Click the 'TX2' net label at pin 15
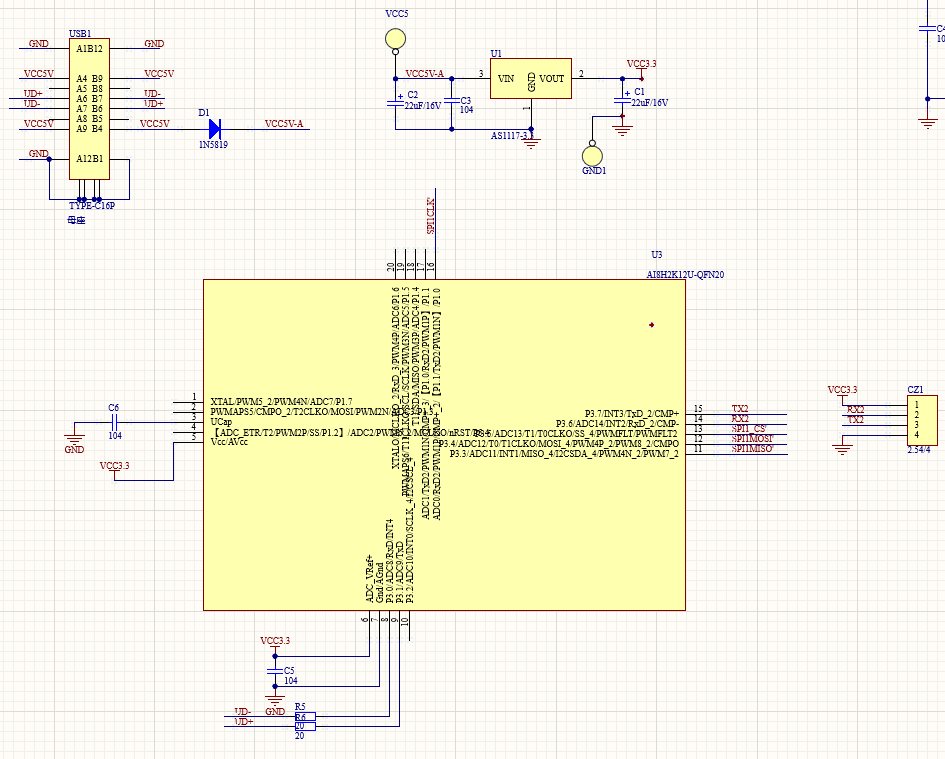Screen dimensions: 945x759 click(740, 409)
